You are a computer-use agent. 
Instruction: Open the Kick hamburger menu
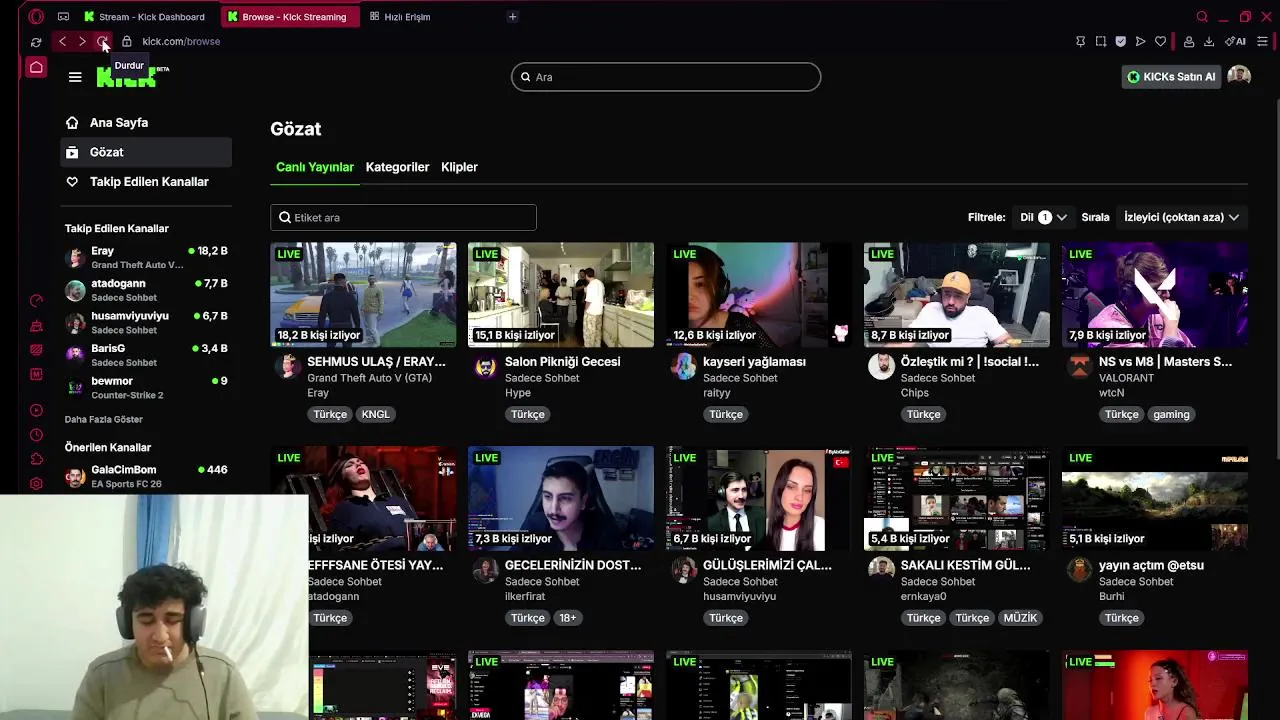(x=75, y=77)
